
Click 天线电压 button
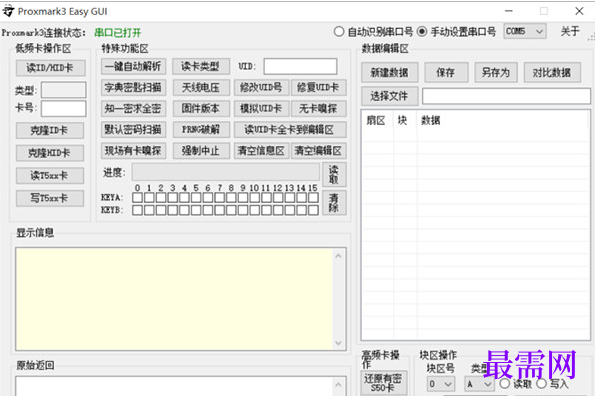click(201, 88)
